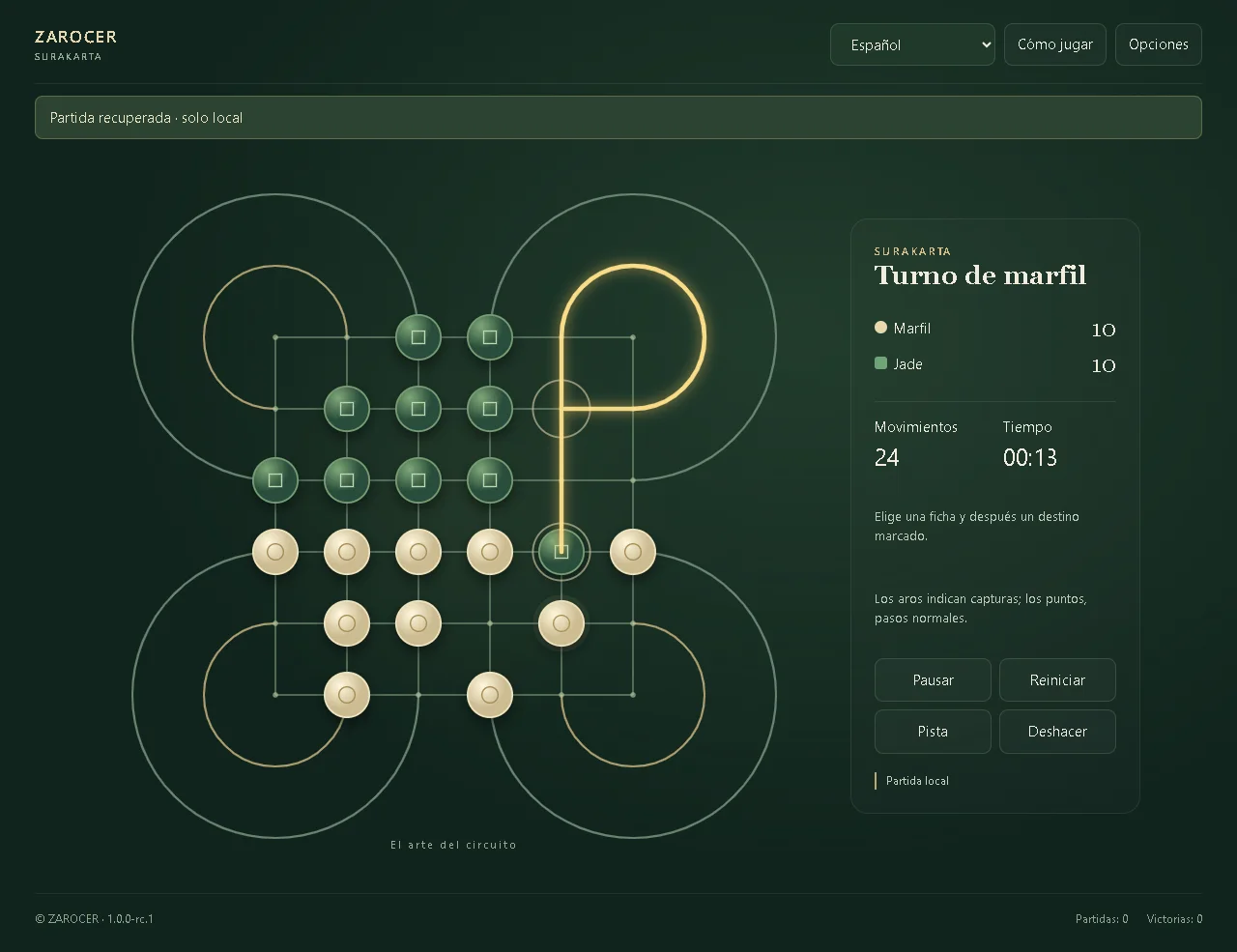Click the 'Victorias: 0' footer counter
The width and height of the screenshot is (1237, 952).
(1175, 919)
